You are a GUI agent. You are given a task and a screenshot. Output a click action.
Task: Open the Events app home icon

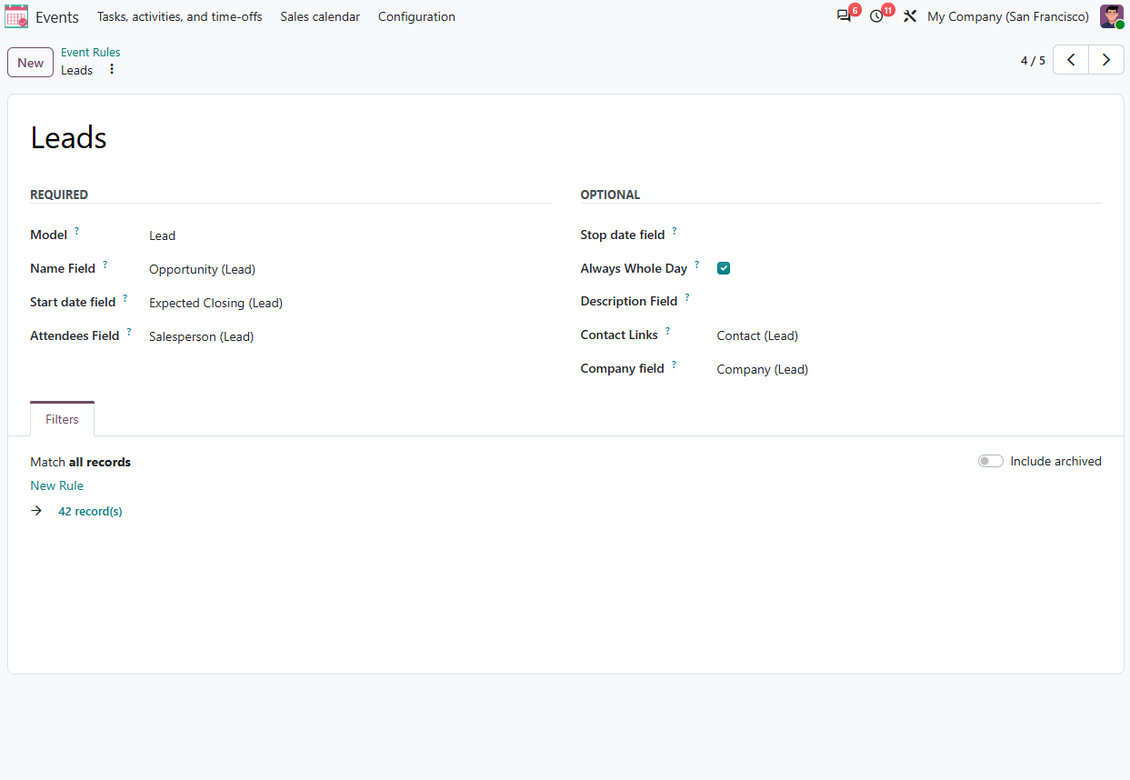point(16,17)
